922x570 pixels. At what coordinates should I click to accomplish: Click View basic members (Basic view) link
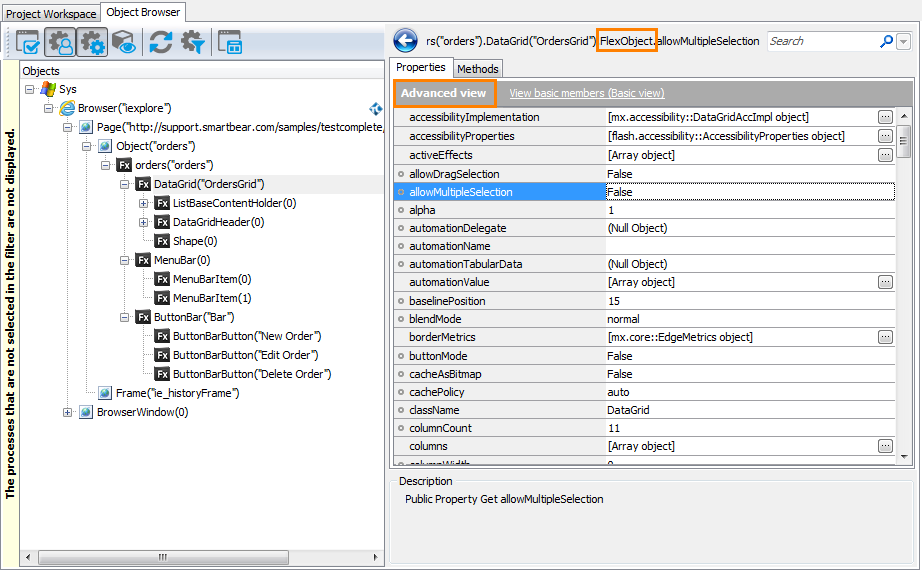pyautogui.click(x=586, y=93)
